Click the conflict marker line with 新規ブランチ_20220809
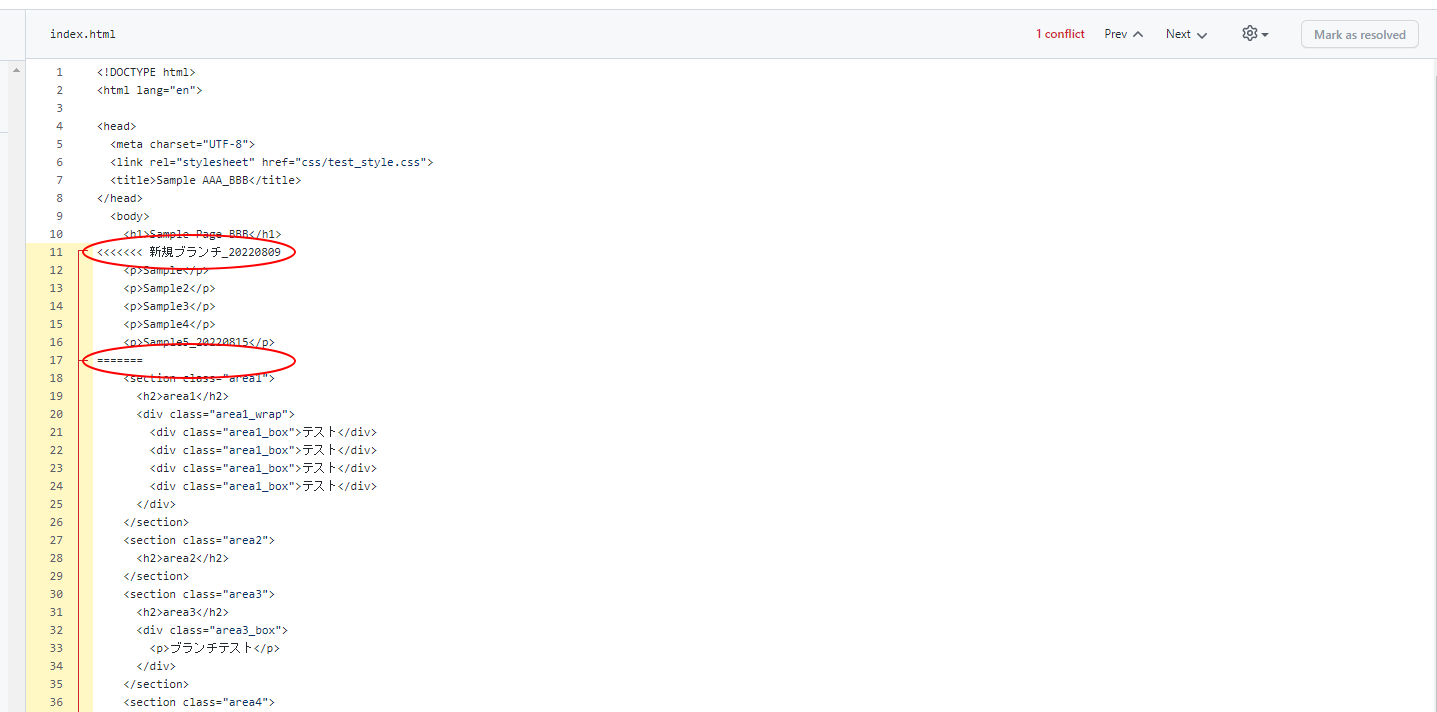1437x712 pixels. 188,252
